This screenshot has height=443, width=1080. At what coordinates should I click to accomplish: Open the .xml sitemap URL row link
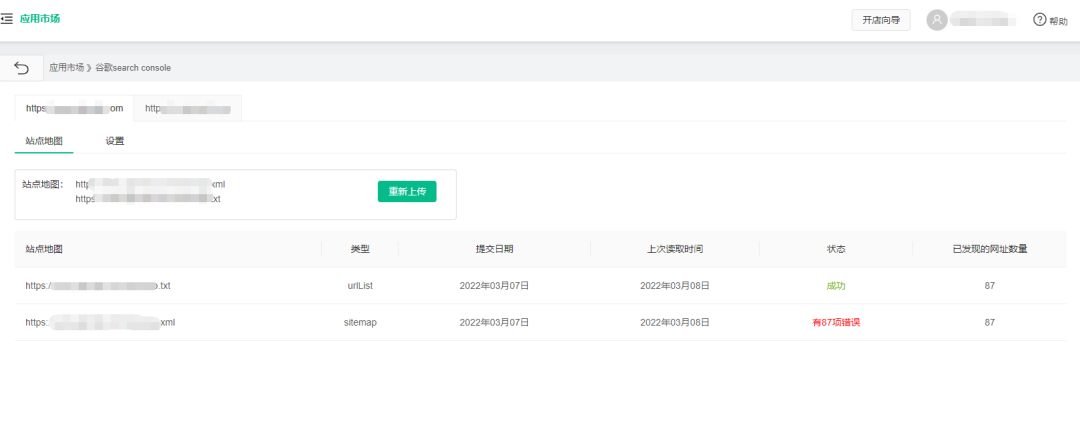(x=100, y=323)
